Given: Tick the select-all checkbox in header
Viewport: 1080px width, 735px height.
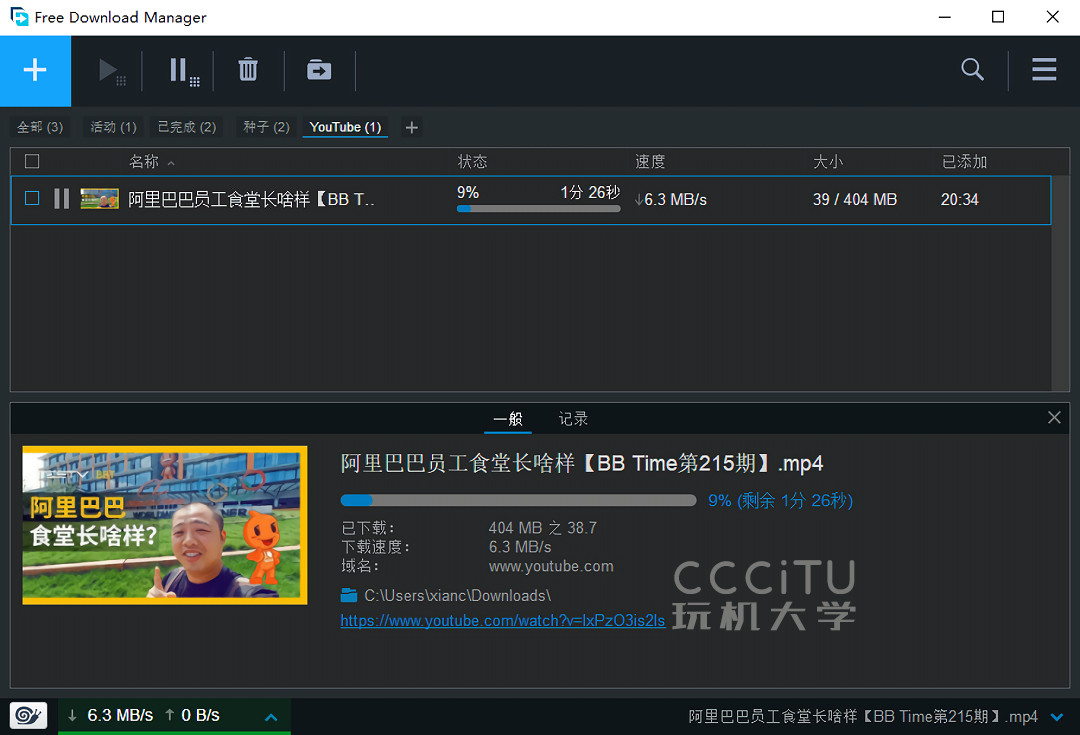Looking at the screenshot, I should point(32,162).
